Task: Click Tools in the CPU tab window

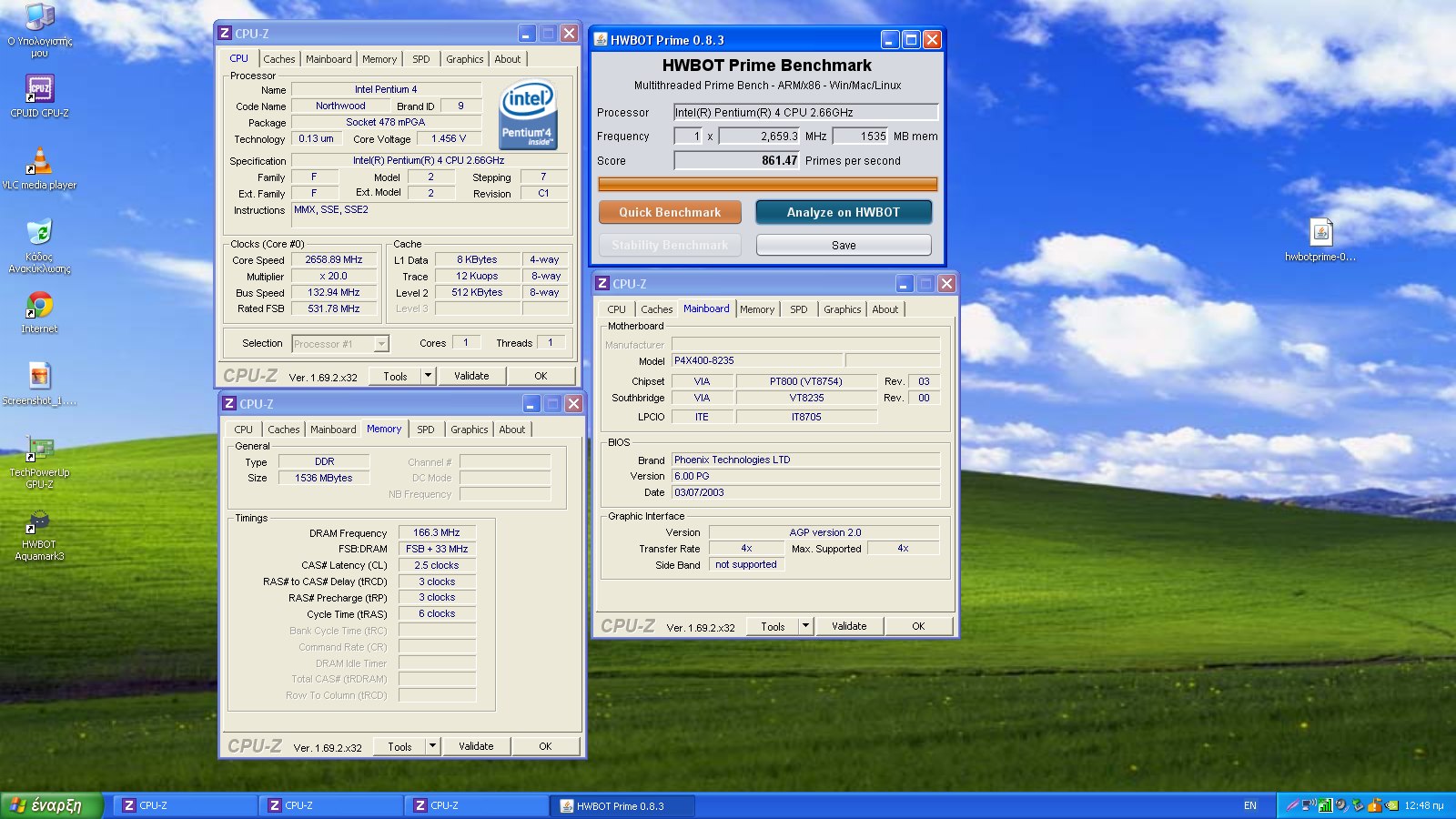Action: click(x=395, y=376)
